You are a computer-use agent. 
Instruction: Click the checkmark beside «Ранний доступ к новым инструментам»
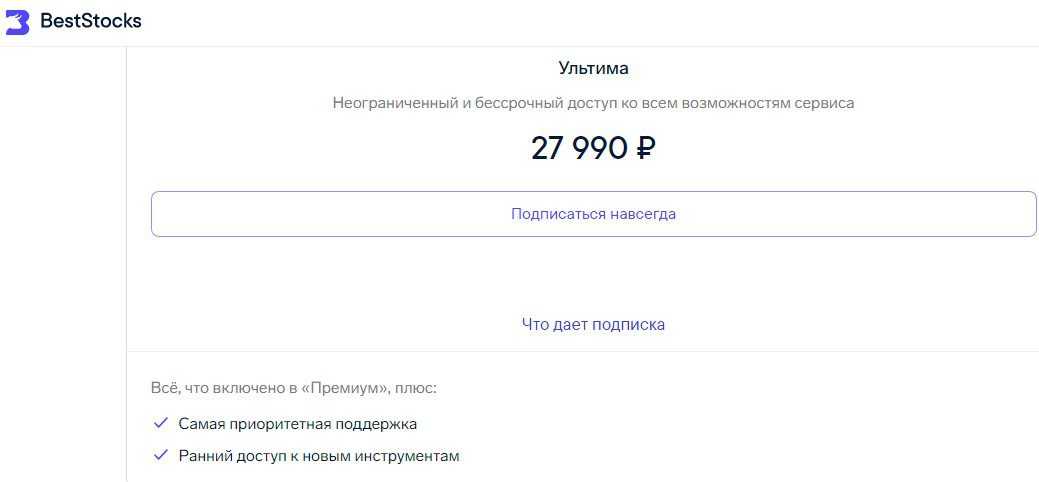[x=160, y=455]
